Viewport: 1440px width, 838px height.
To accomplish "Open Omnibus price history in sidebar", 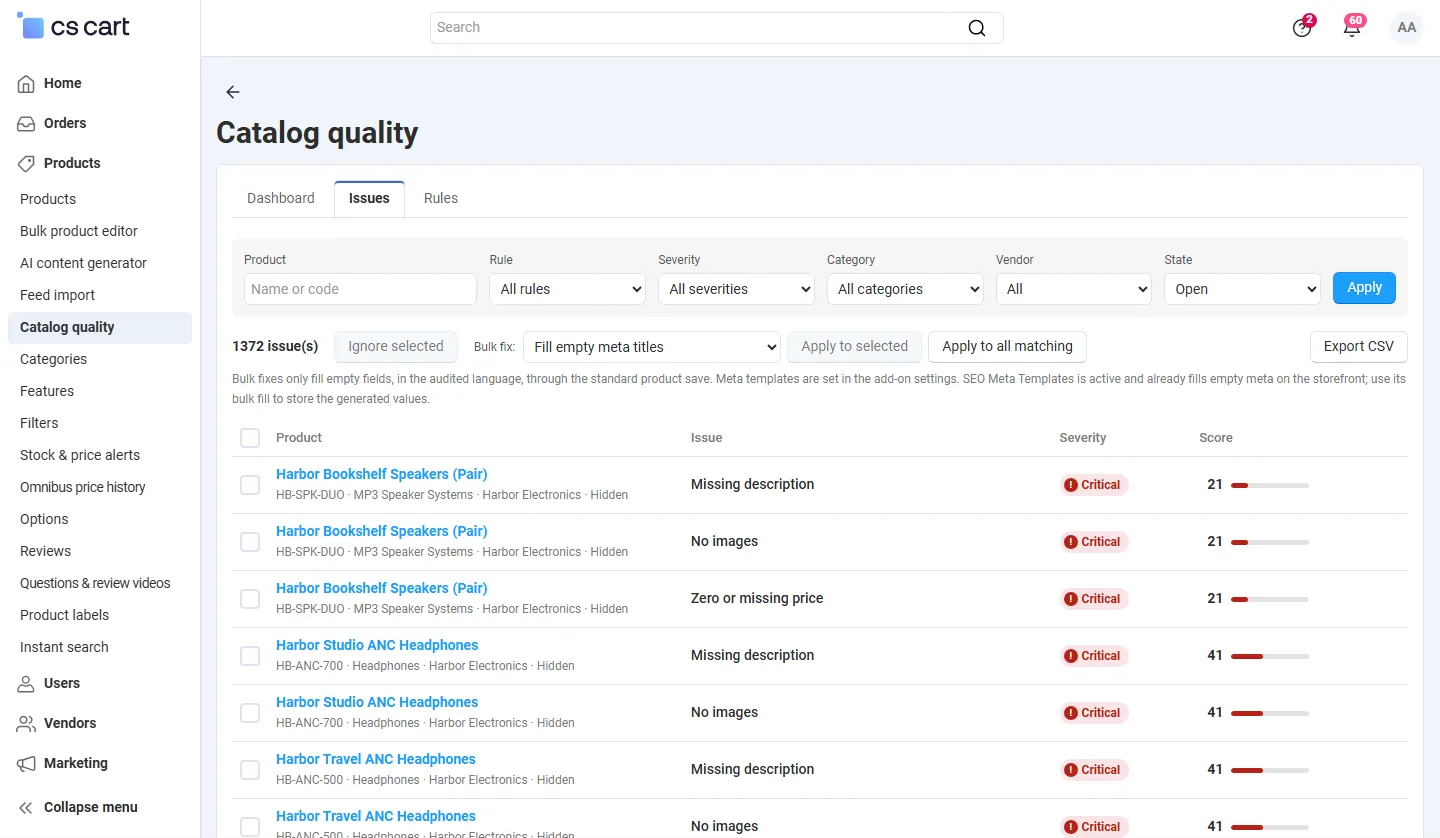I will [x=83, y=487].
